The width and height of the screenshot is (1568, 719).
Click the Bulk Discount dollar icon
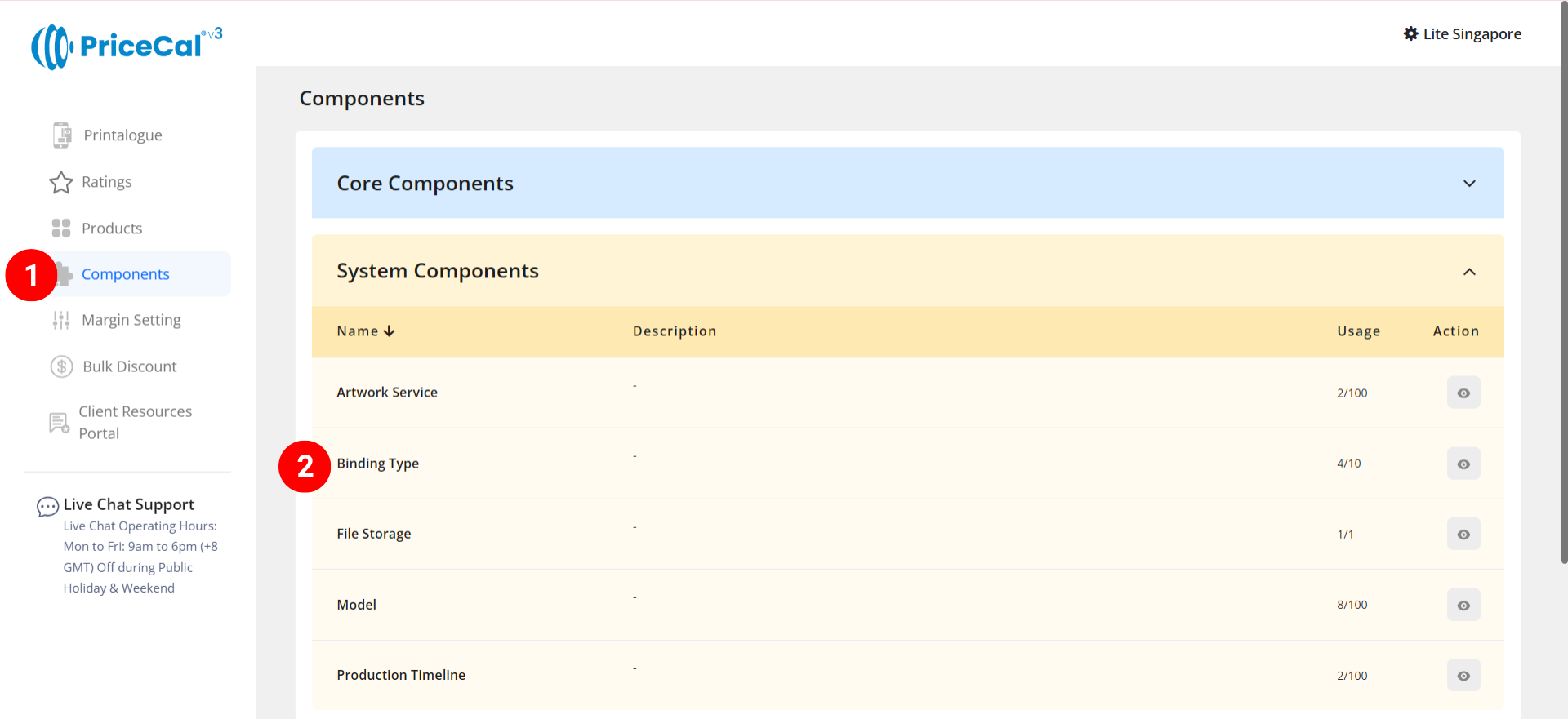coord(62,367)
